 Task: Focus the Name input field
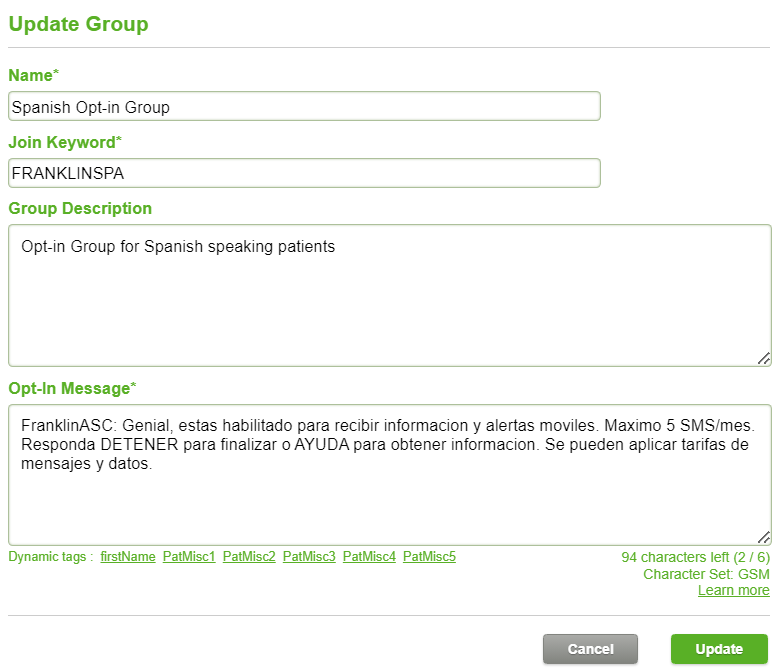point(304,106)
